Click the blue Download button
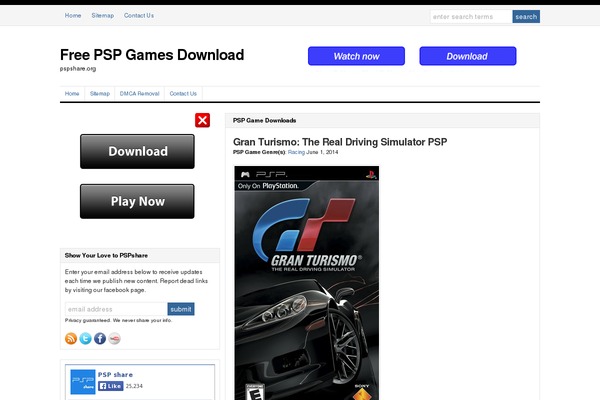 tap(468, 56)
